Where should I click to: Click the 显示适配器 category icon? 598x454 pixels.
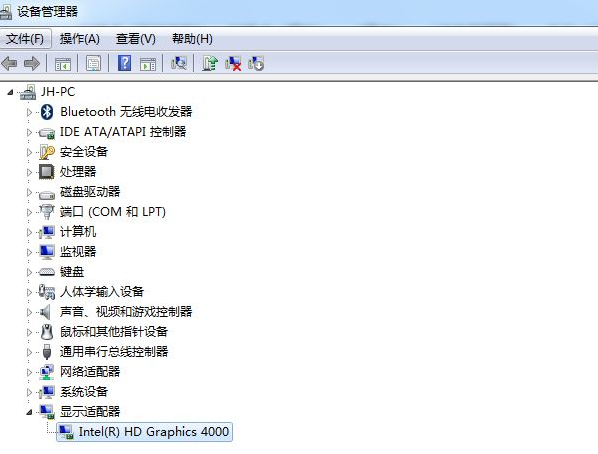pyautogui.click(x=47, y=412)
